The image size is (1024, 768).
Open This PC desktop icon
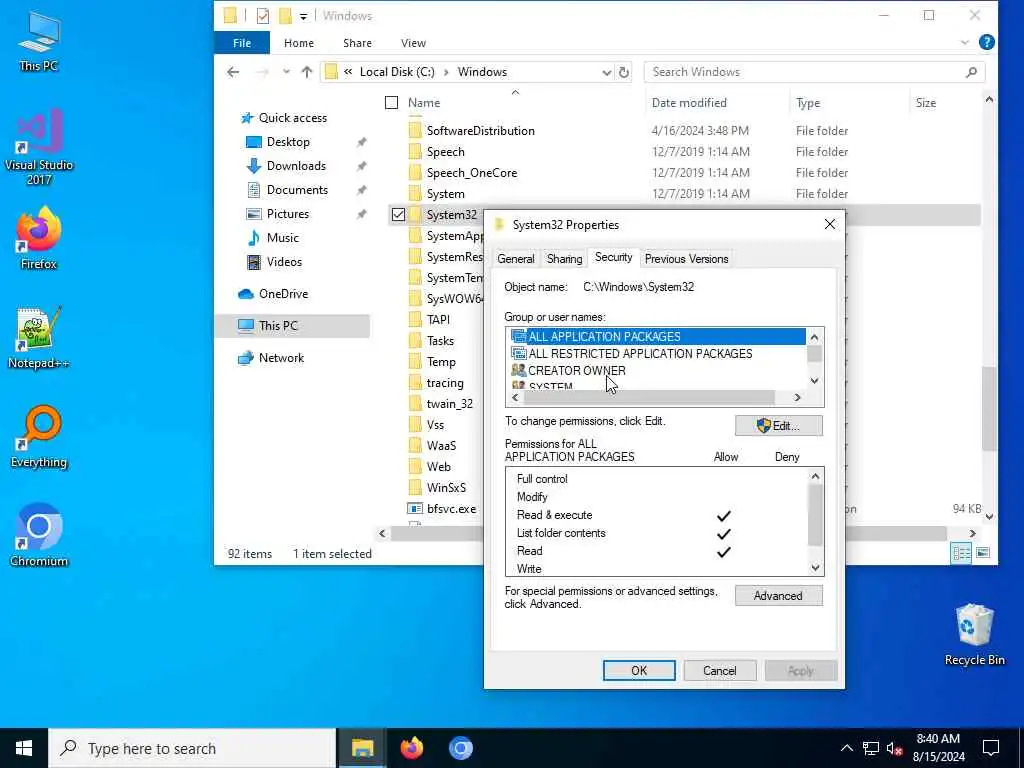[39, 40]
